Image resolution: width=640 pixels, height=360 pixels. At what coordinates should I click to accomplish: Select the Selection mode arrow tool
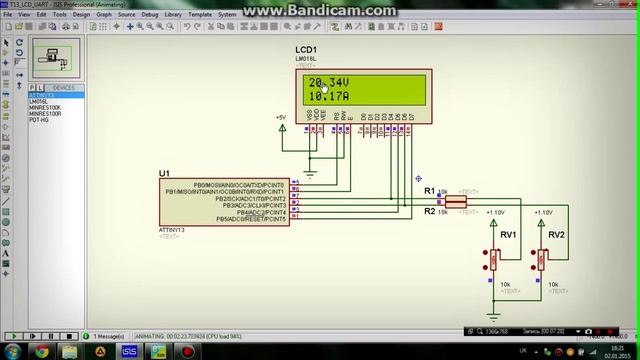pyautogui.click(x=6, y=42)
